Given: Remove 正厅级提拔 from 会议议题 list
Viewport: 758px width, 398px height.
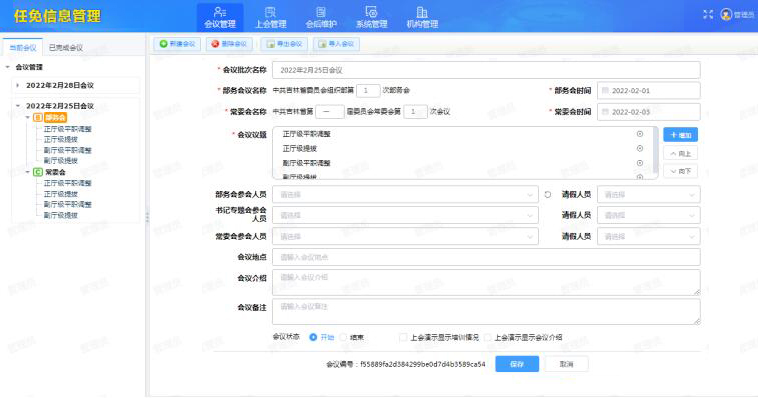Looking at the screenshot, I should (x=640, y=148).
